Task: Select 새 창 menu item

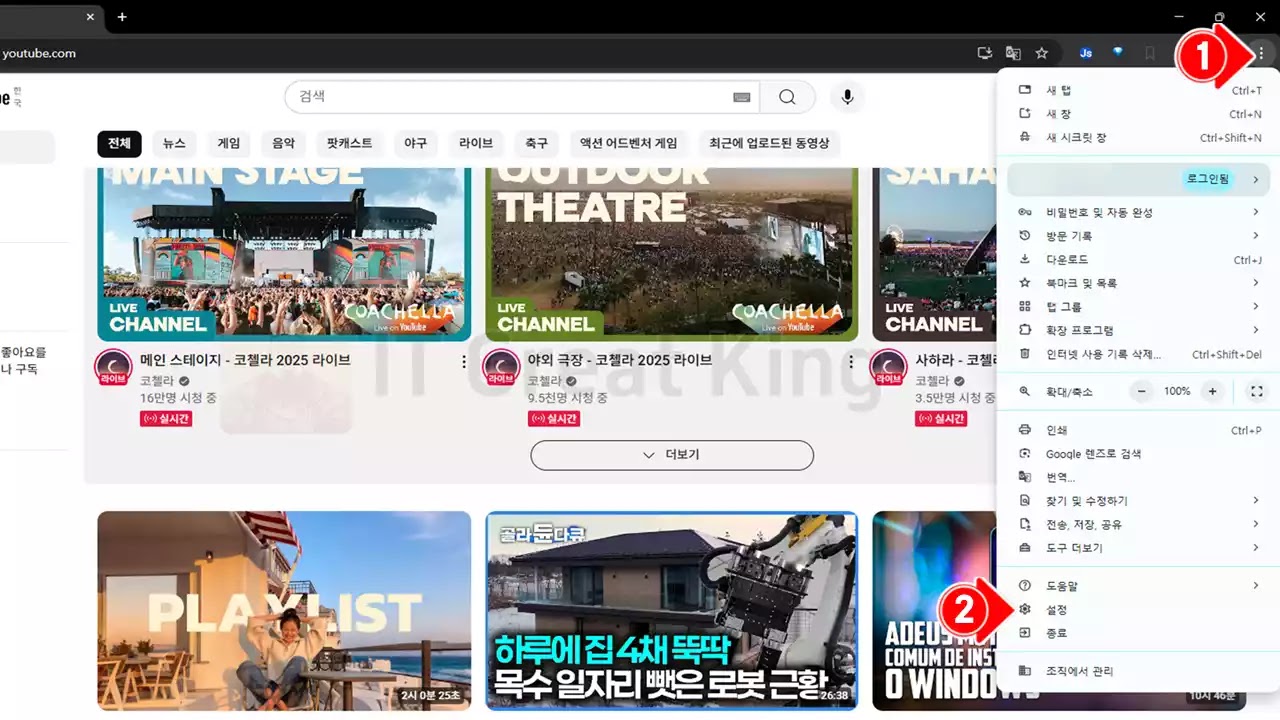Action: [x=1139, y=114]
